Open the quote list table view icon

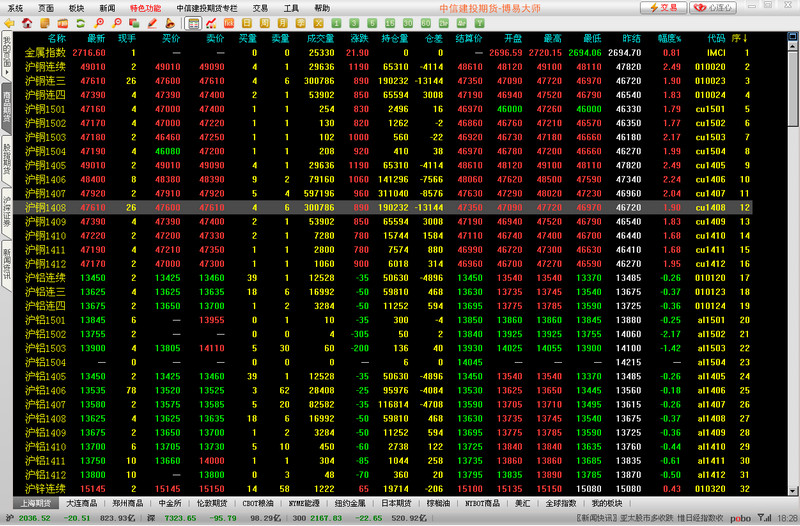coord(193,21)
